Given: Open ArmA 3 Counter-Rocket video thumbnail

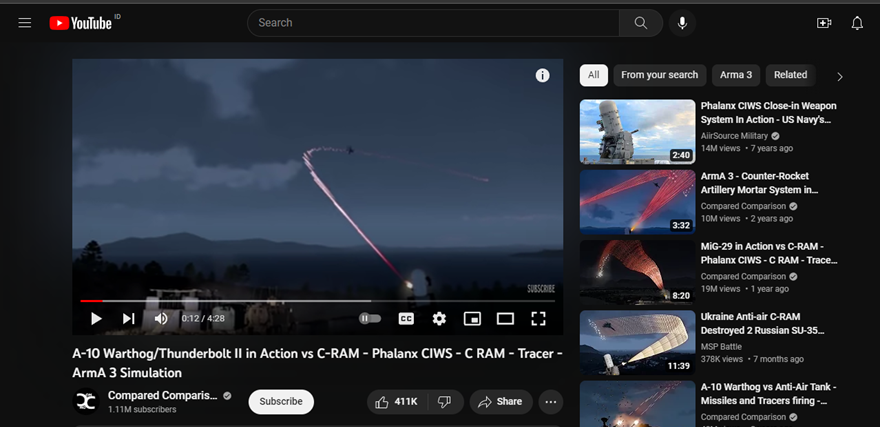Looking at the screenshot, I should (638, 202).
